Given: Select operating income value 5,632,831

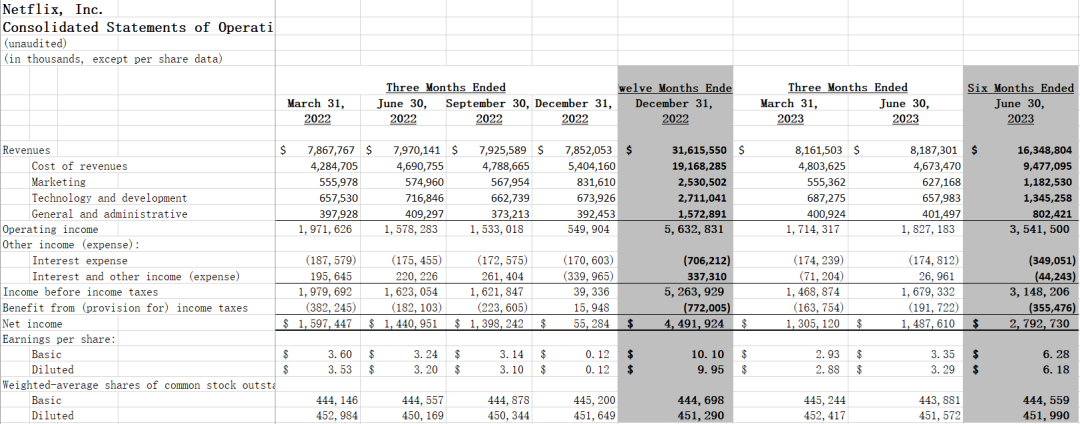Looking at the screenshot, I should (x=694, y=229).
